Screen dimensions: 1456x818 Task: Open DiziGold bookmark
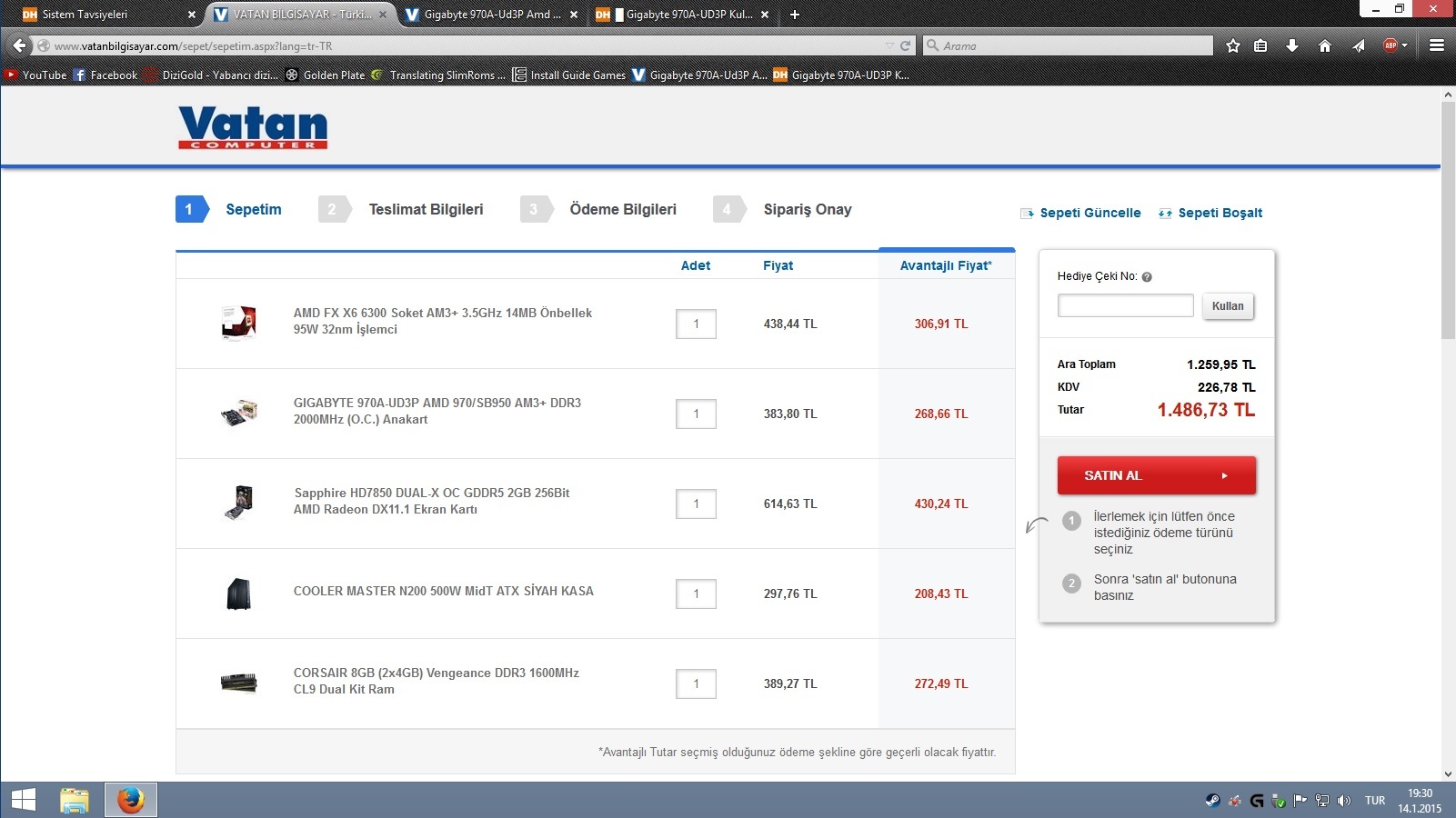click(211, 75)
